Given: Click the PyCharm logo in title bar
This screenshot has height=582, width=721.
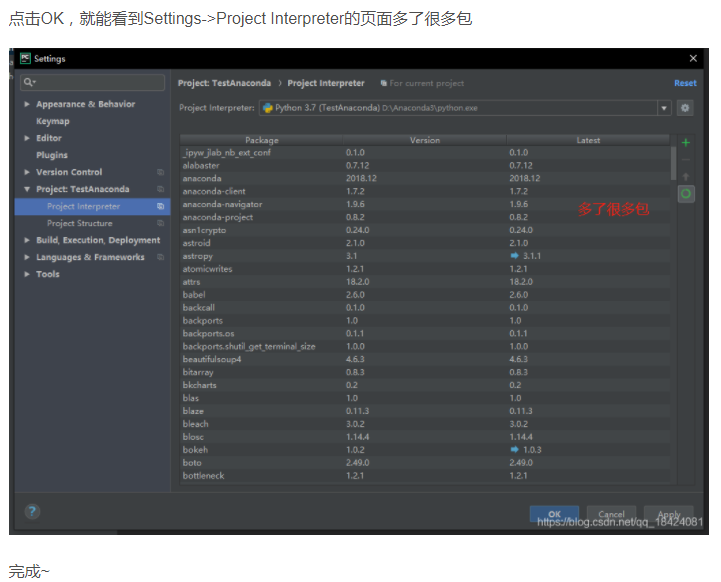Looking at the screenshot, I should pyautogui.click(x=25, y=58).
